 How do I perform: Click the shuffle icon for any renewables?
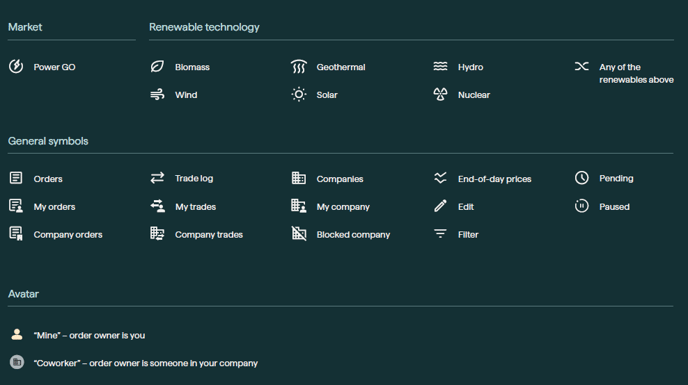(x=581, y=66)
